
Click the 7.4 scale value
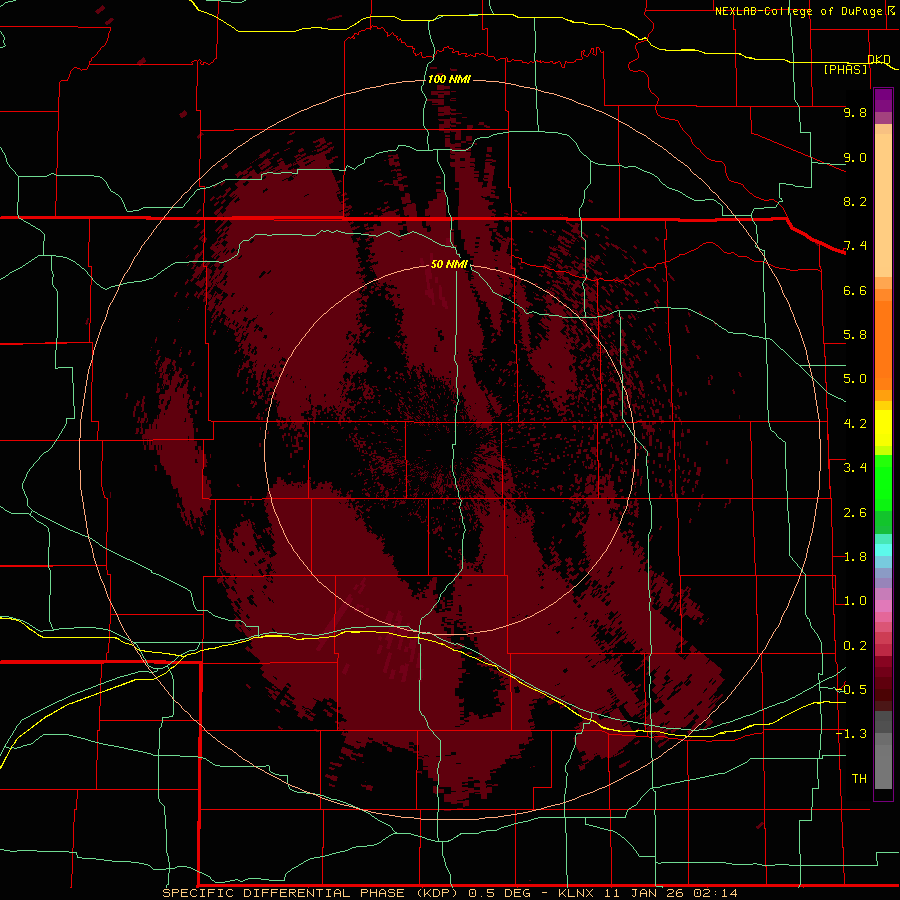(x=855, y=246)
